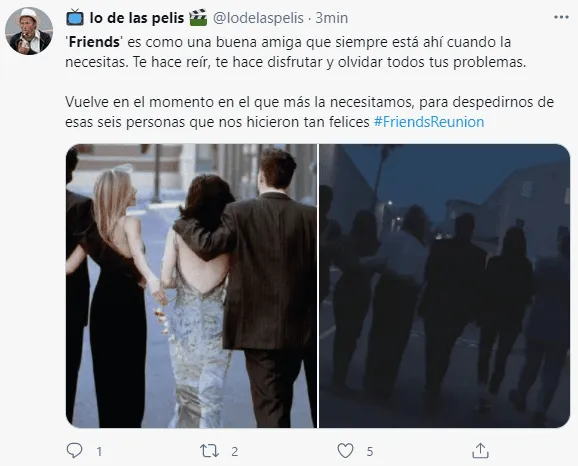Click the retweet count number 2
578x466 pixels.
coord(235,451)
